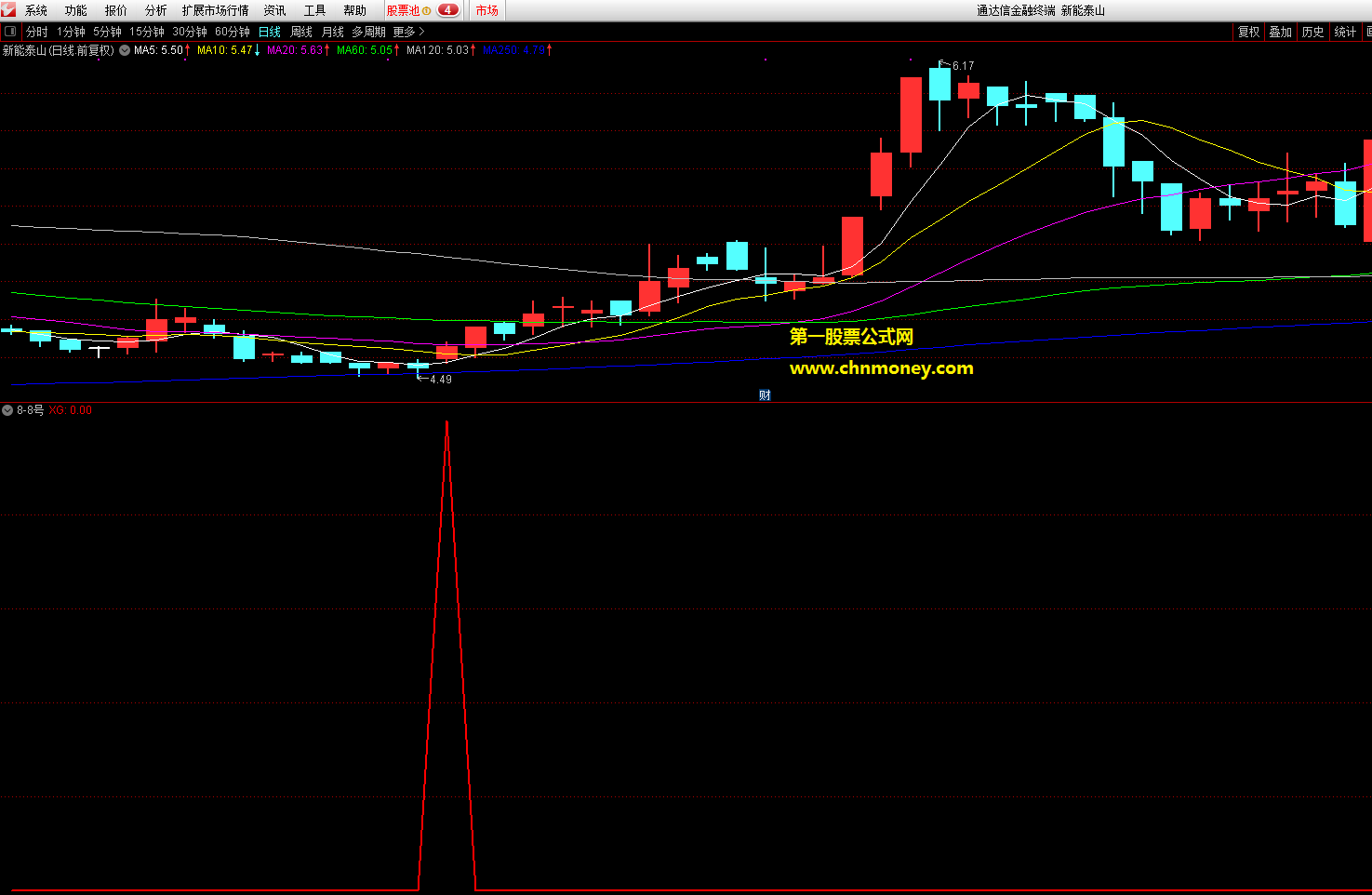Click the 6.17 high price label
Image resolution: width=1372 pixels, height=895 pixels.
[x=963, y=66]
